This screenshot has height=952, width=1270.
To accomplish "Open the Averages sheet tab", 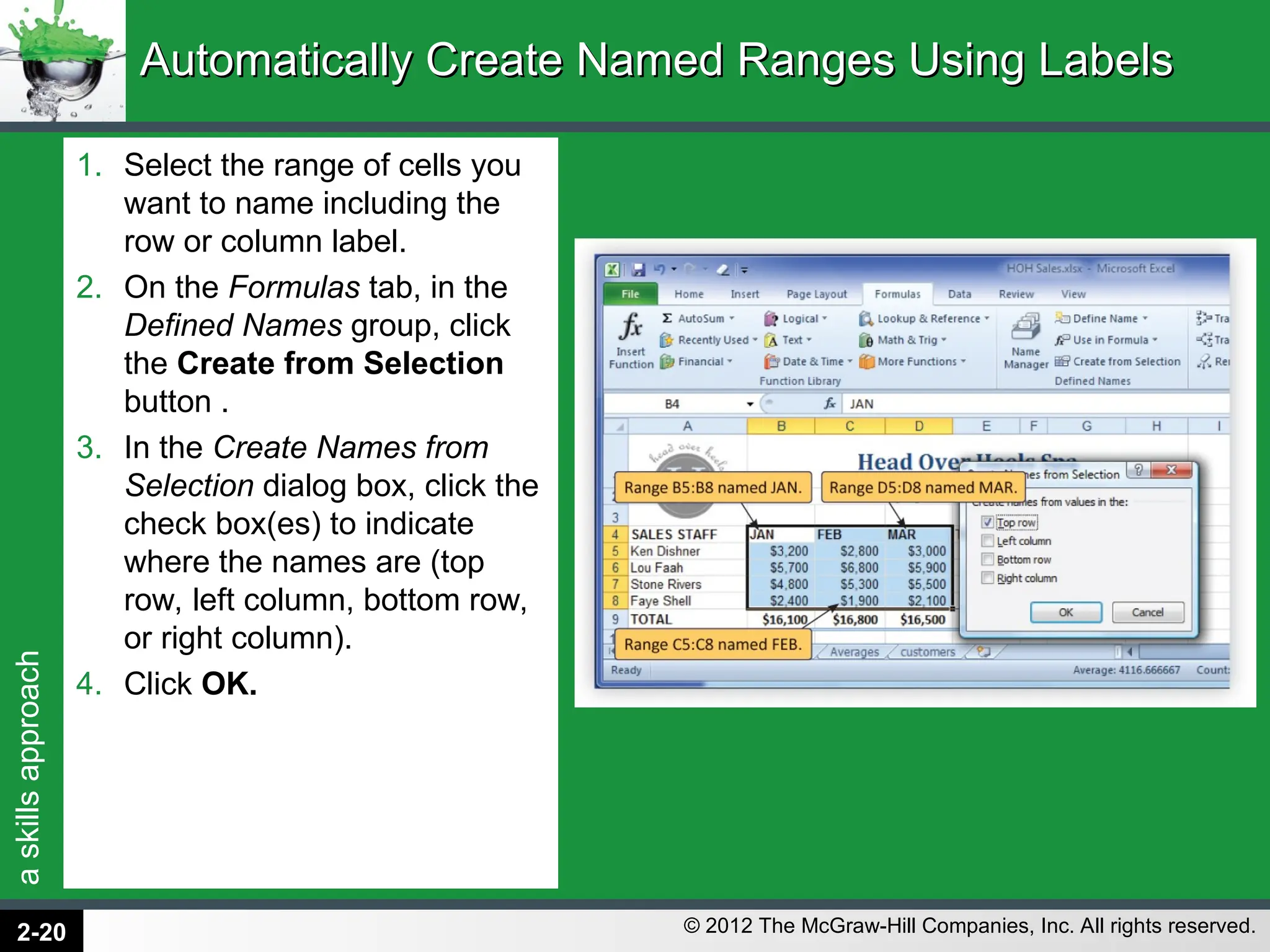I will (x=854, y=652).
